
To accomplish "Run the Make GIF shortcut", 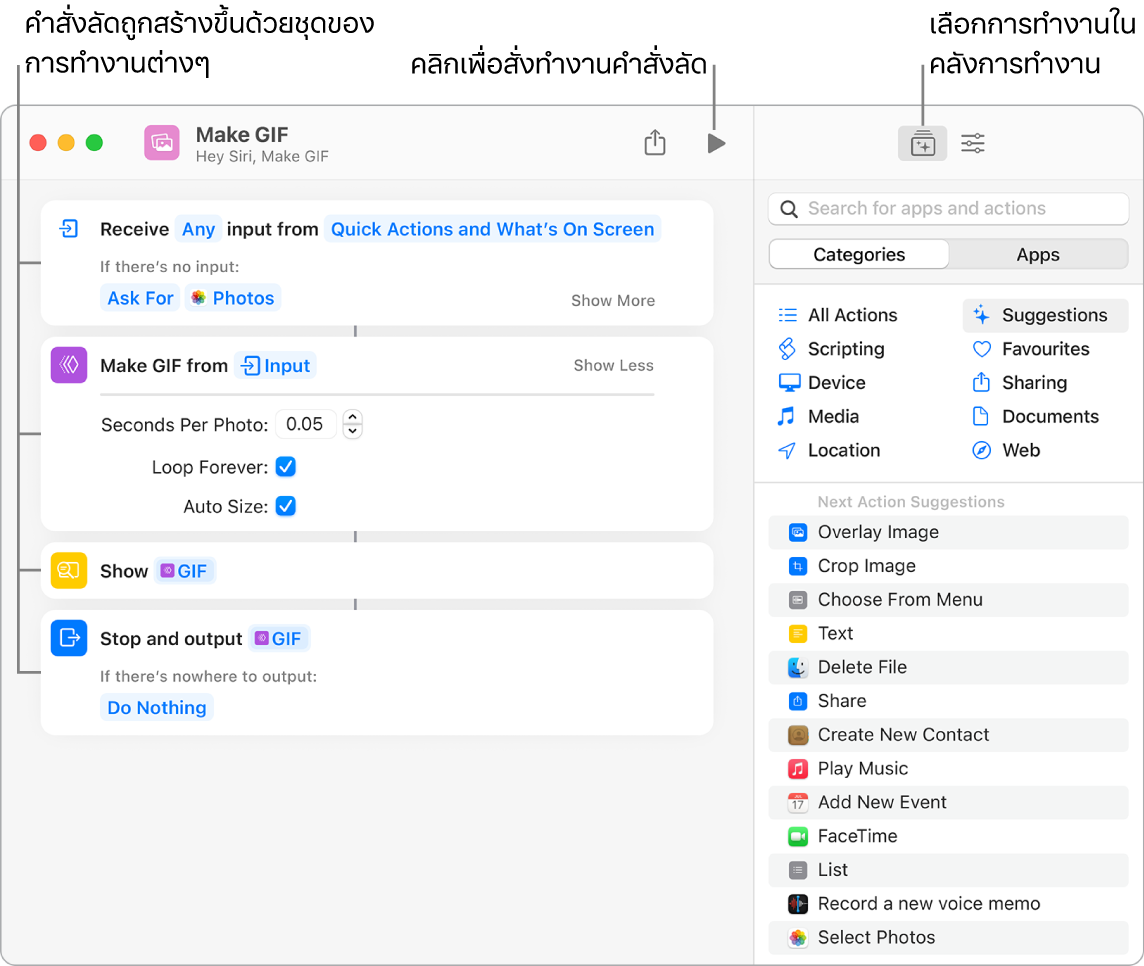I will pyautogui.click(x=716, y=143).
